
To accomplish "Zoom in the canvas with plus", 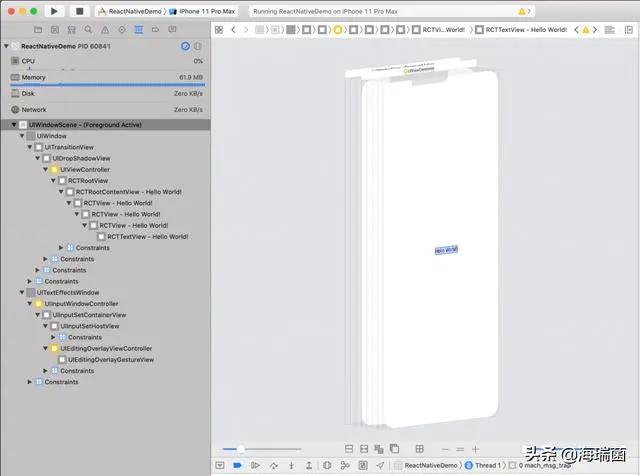I will 476,449.
